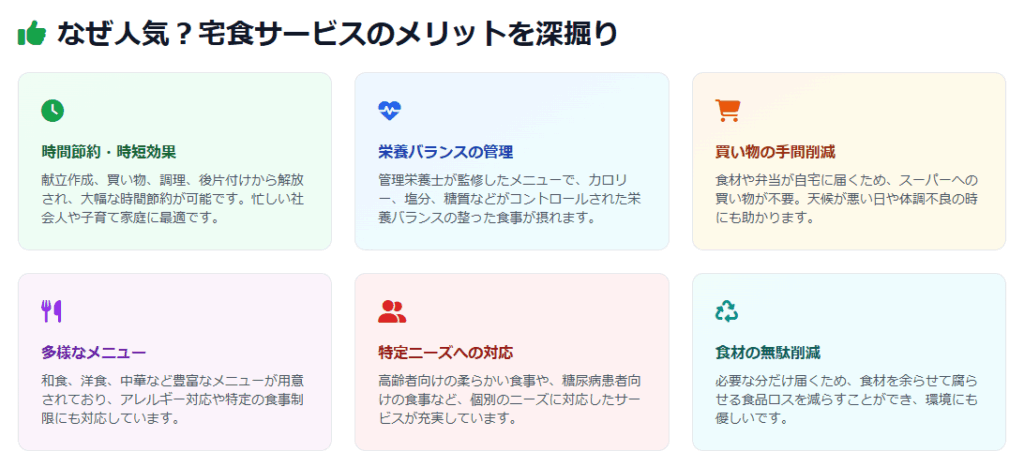Click the purple fork and knife icon
Screen dimensions: 1024x467
tap(51, 312)
